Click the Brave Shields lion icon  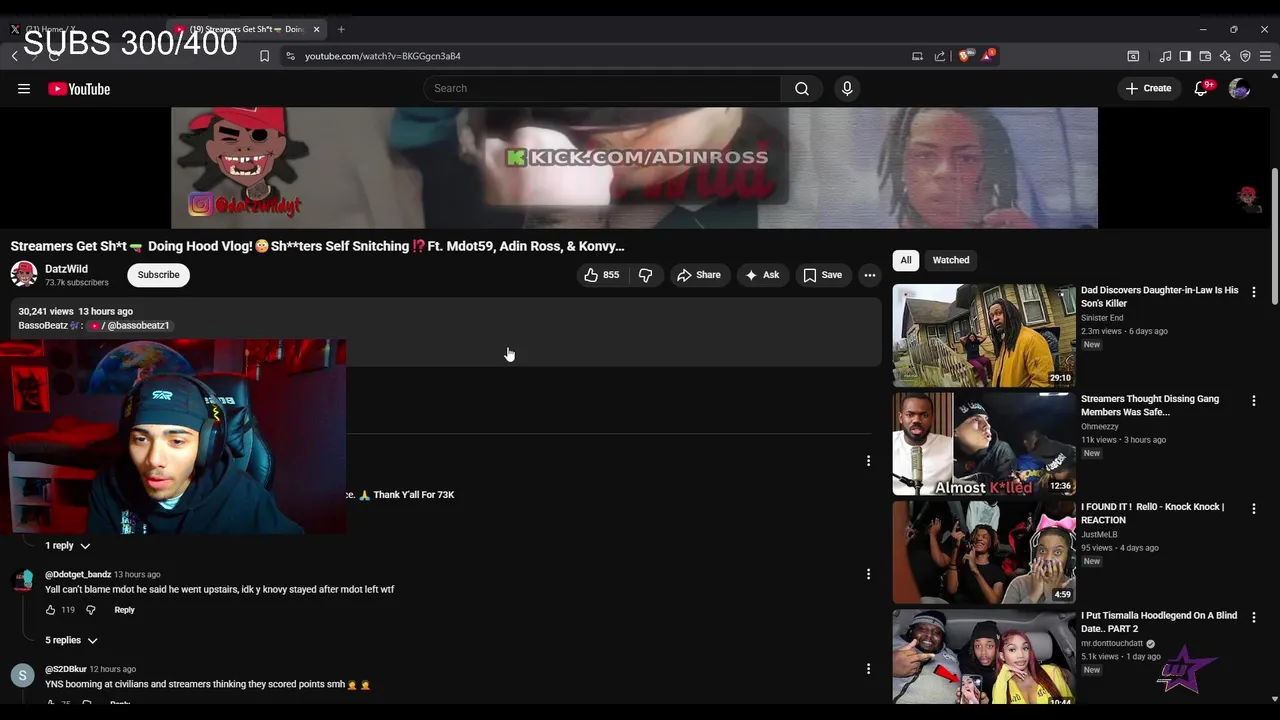coord(966,56)
